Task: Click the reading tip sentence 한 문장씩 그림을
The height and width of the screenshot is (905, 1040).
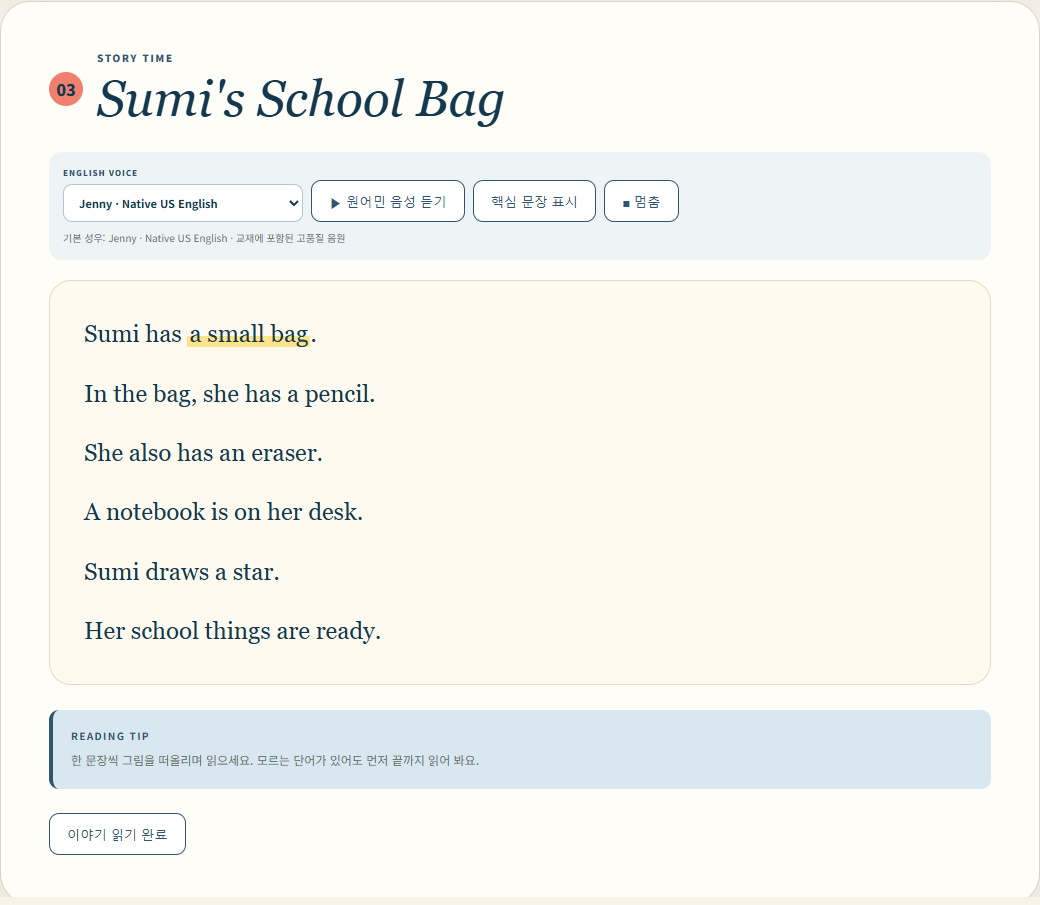Action: (x=275, y=760)
